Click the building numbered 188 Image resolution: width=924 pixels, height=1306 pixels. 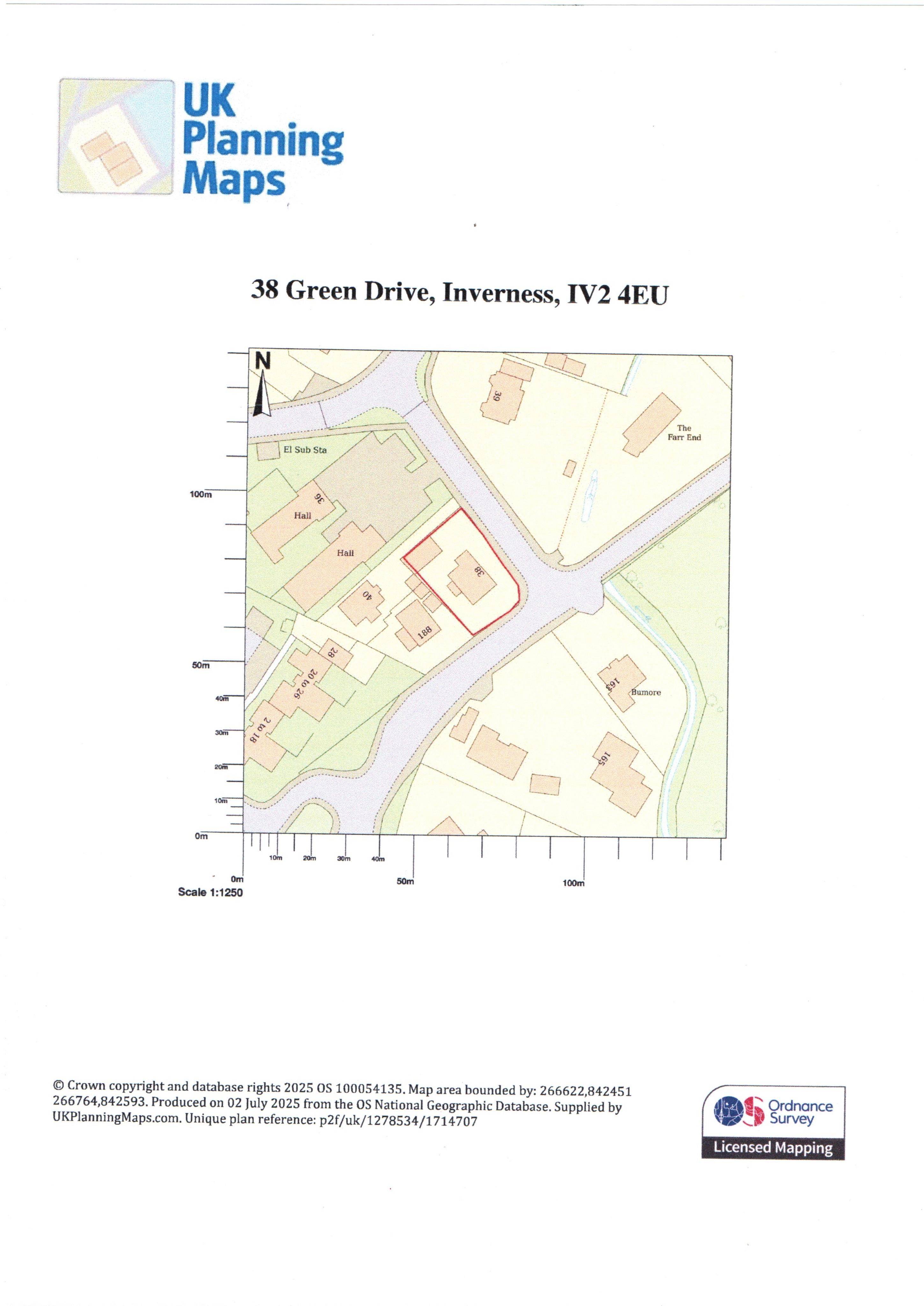click(419, 625)
